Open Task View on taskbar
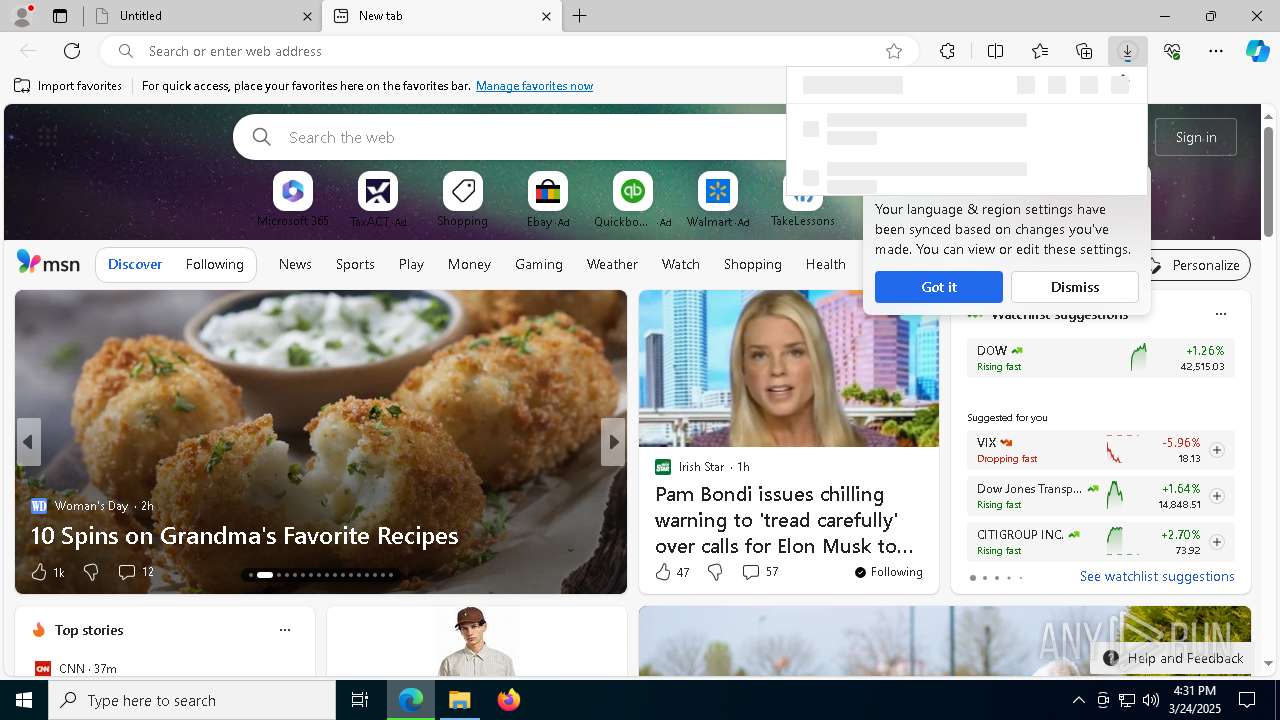The width and height of the screenshot is (1280, 720). [x=360, y=700]
